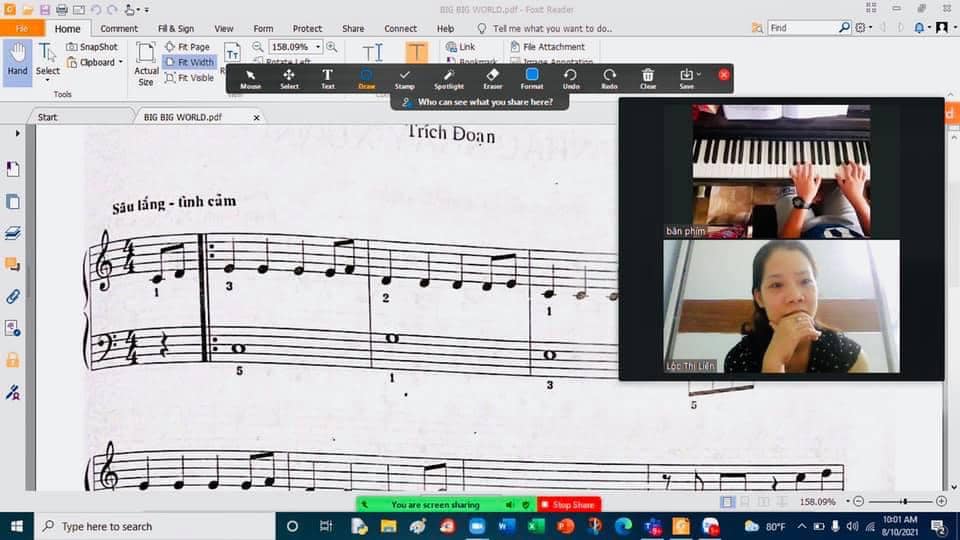Viewport: 960px width, 540px height.
Task: Open Windows Start menu
Action: [x=17, y=526]
